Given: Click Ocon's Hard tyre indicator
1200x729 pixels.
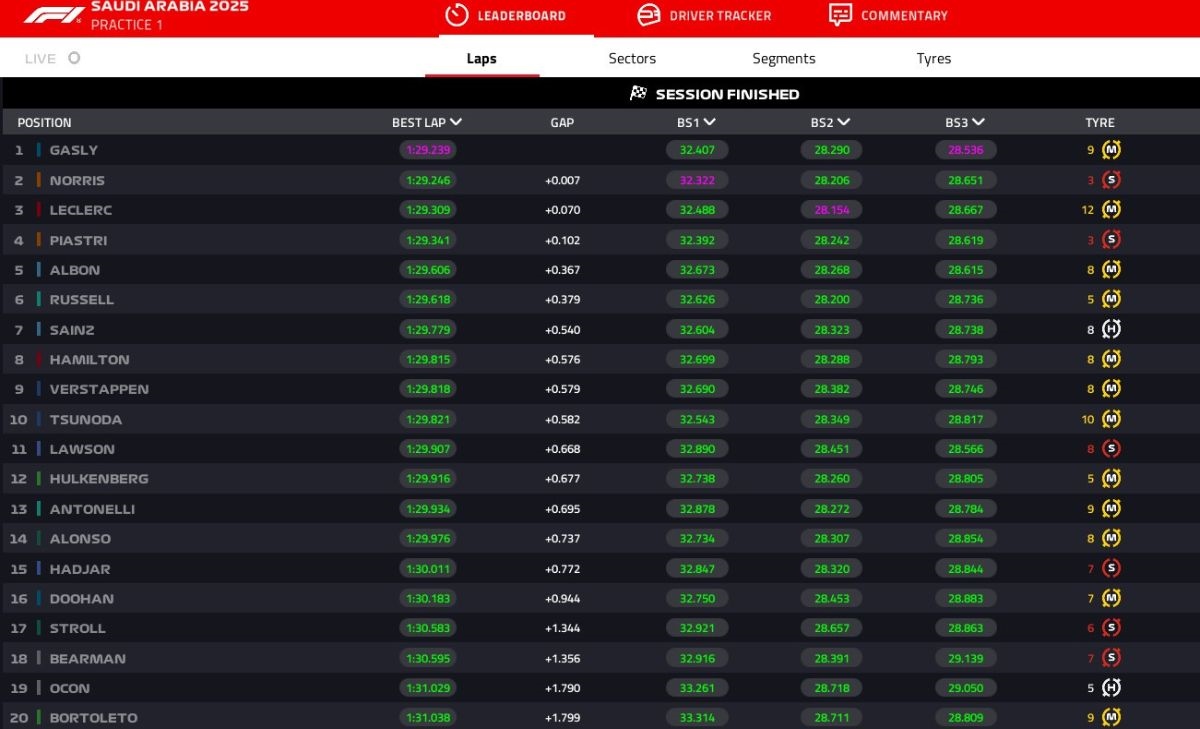Looking at the screenshot, I should tap(1110, 688).
